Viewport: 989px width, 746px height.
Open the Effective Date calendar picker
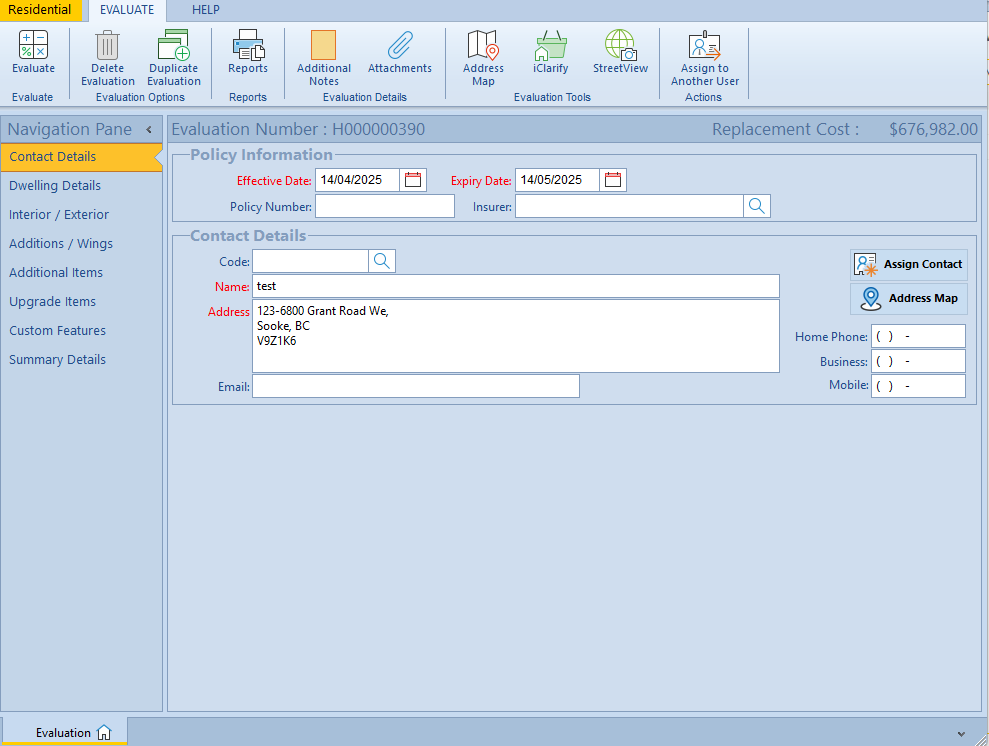(x=413, y=180)
